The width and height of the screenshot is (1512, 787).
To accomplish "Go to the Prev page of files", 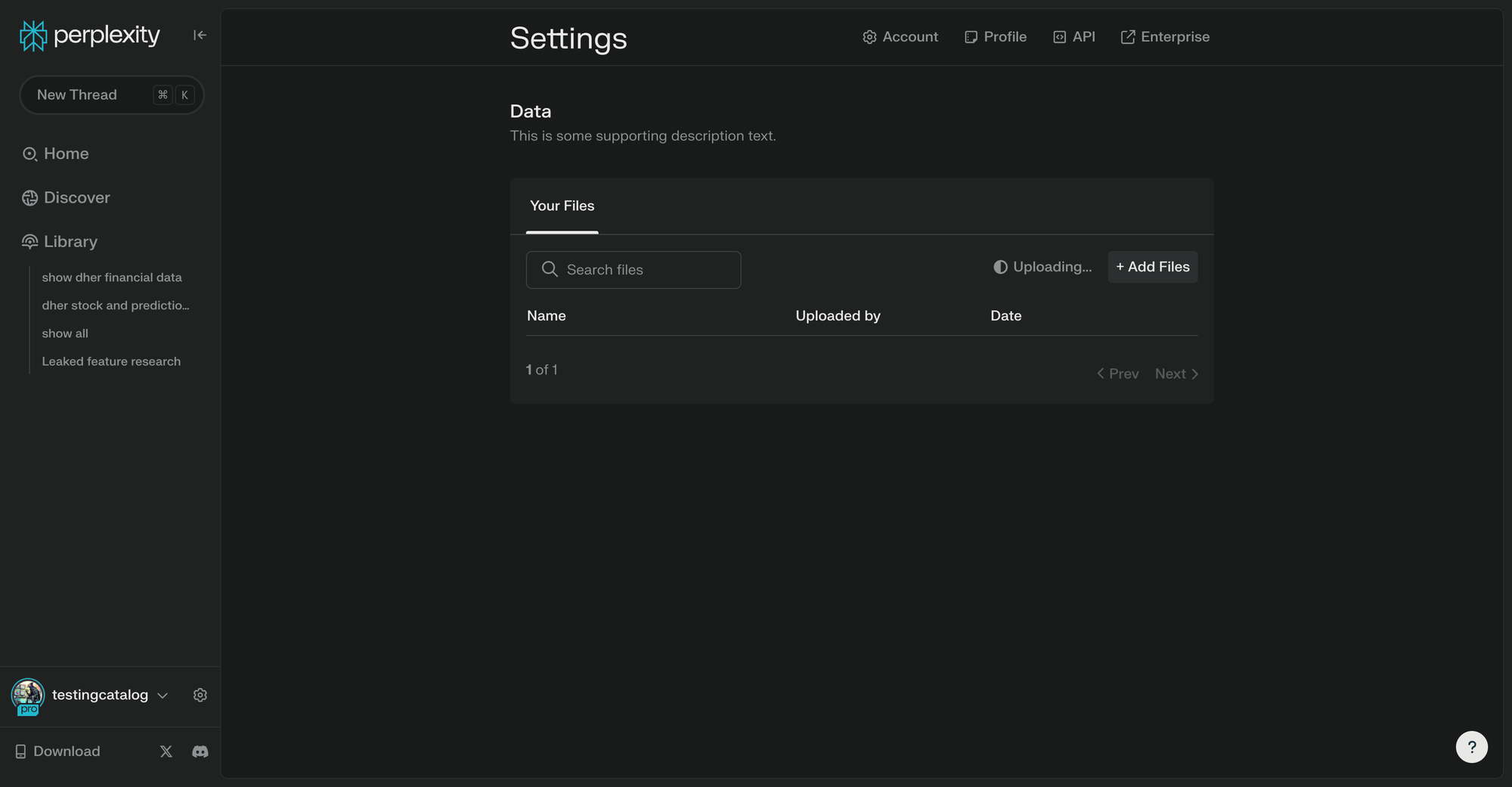I will click(1117, 373).
